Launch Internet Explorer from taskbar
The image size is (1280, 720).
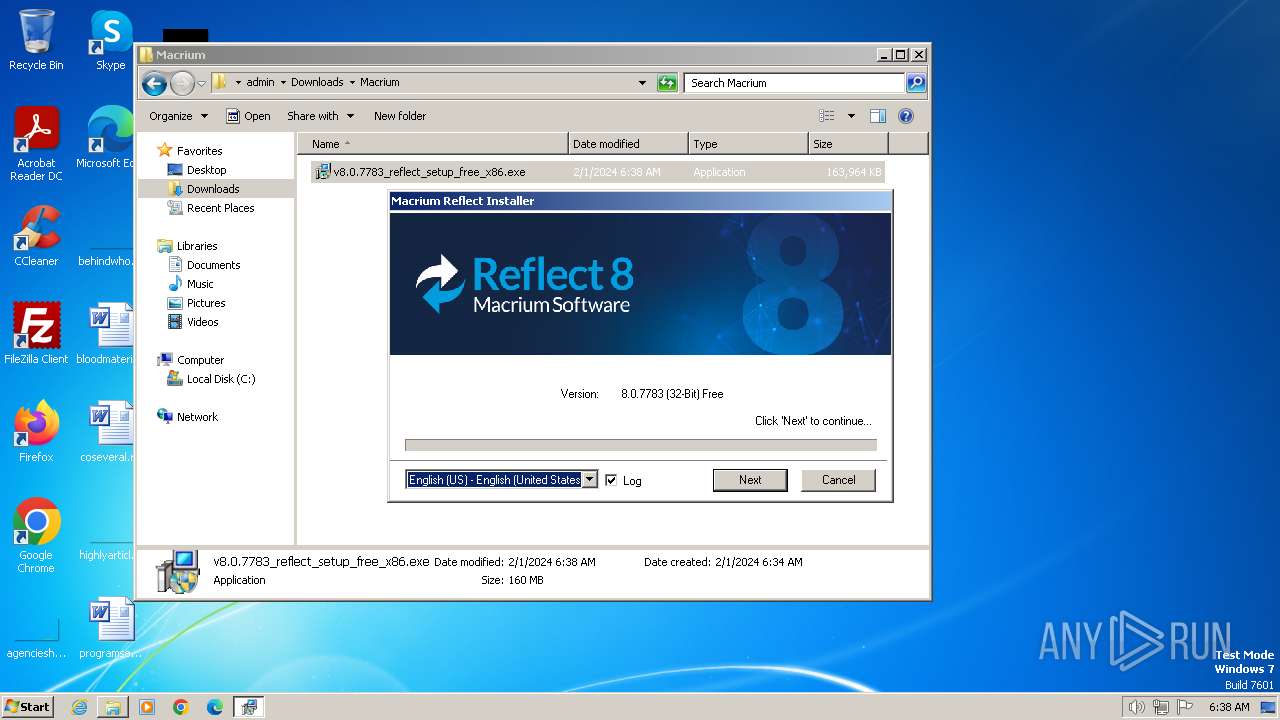(x=79, y=707)
